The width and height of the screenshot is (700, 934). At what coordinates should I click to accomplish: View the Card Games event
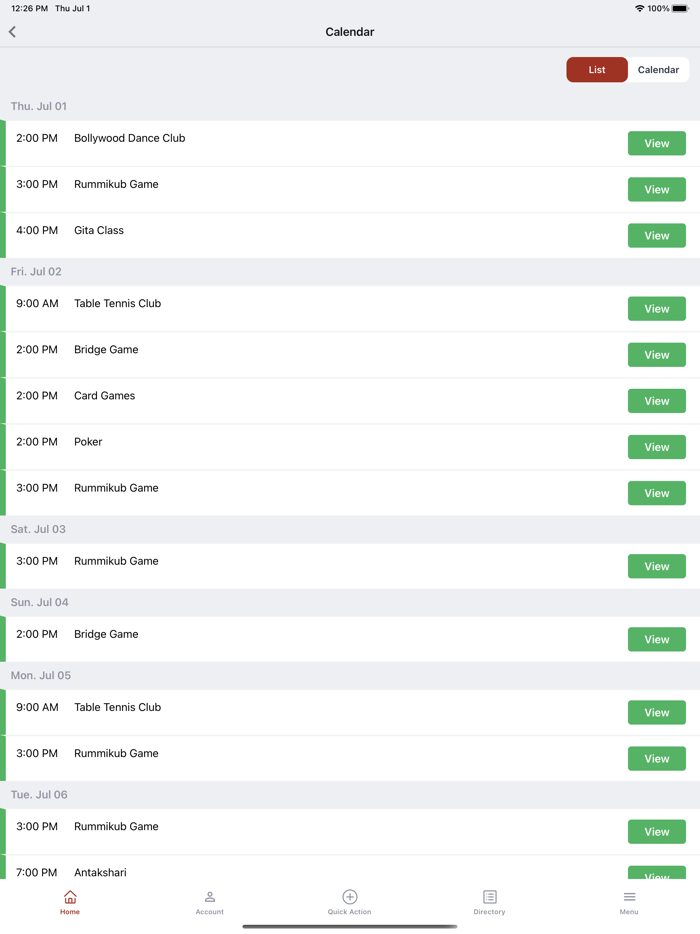[656, 401]
